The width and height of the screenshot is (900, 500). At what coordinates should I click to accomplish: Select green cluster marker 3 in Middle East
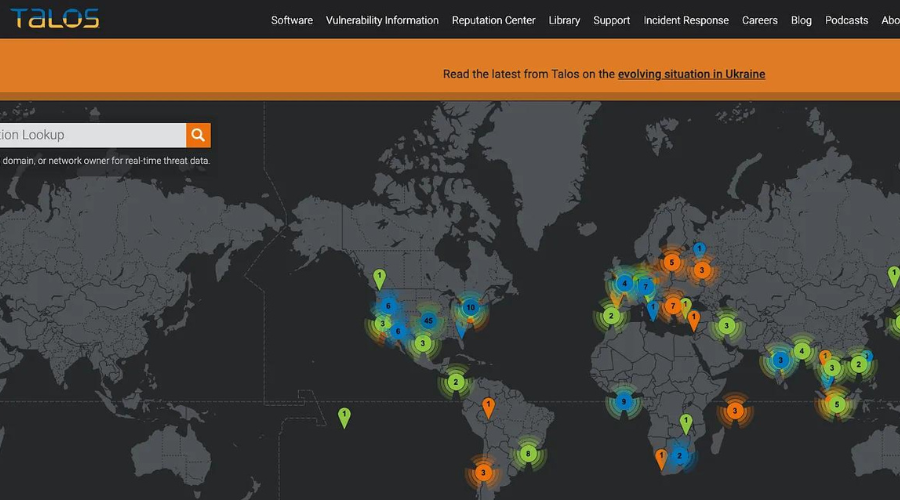click(727, 326)
